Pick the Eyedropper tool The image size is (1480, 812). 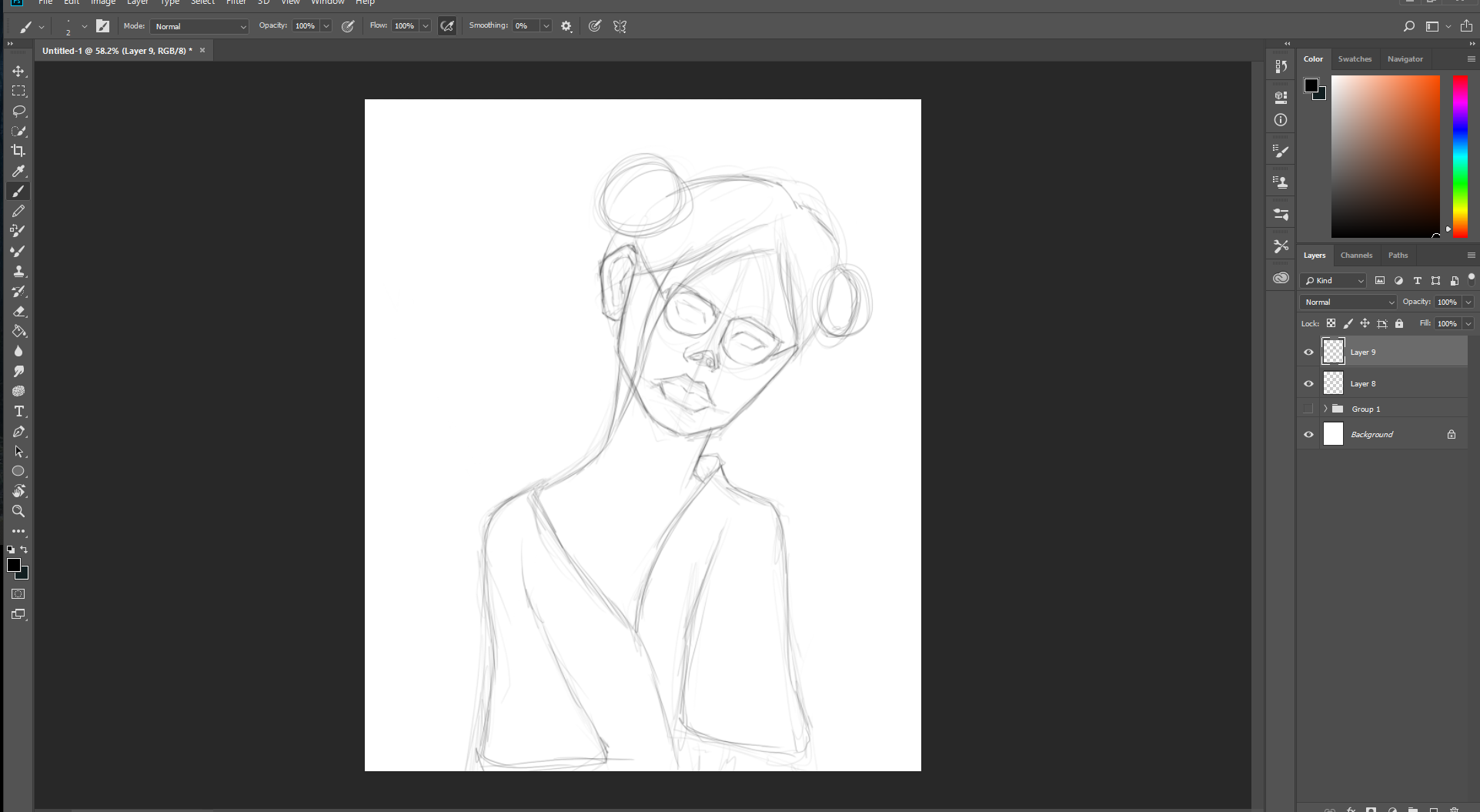18,171
